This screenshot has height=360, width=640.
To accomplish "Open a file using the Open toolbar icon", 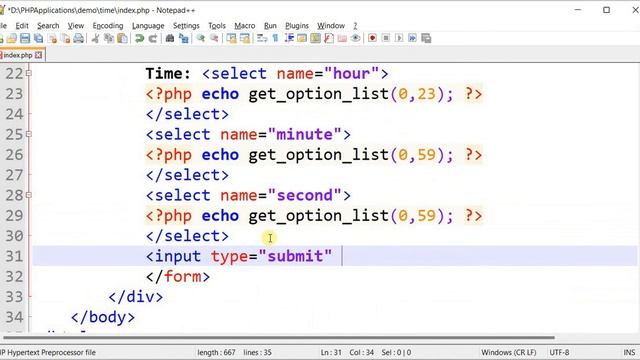I will coord(11,38).
